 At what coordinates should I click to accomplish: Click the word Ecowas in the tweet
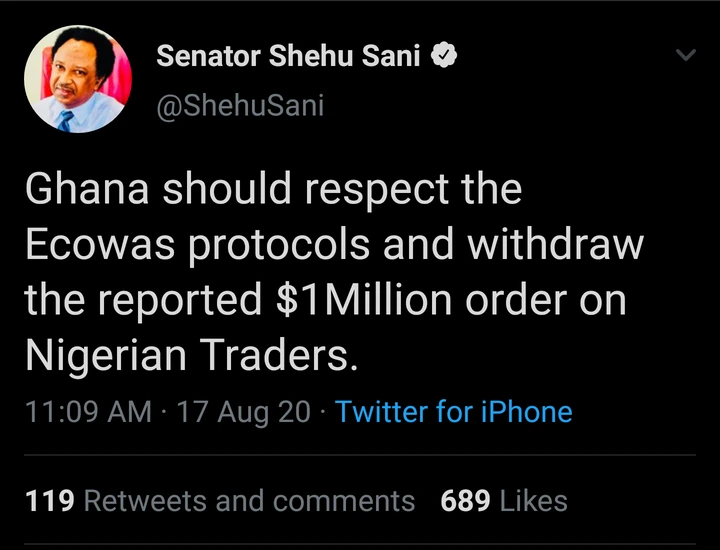100,244
